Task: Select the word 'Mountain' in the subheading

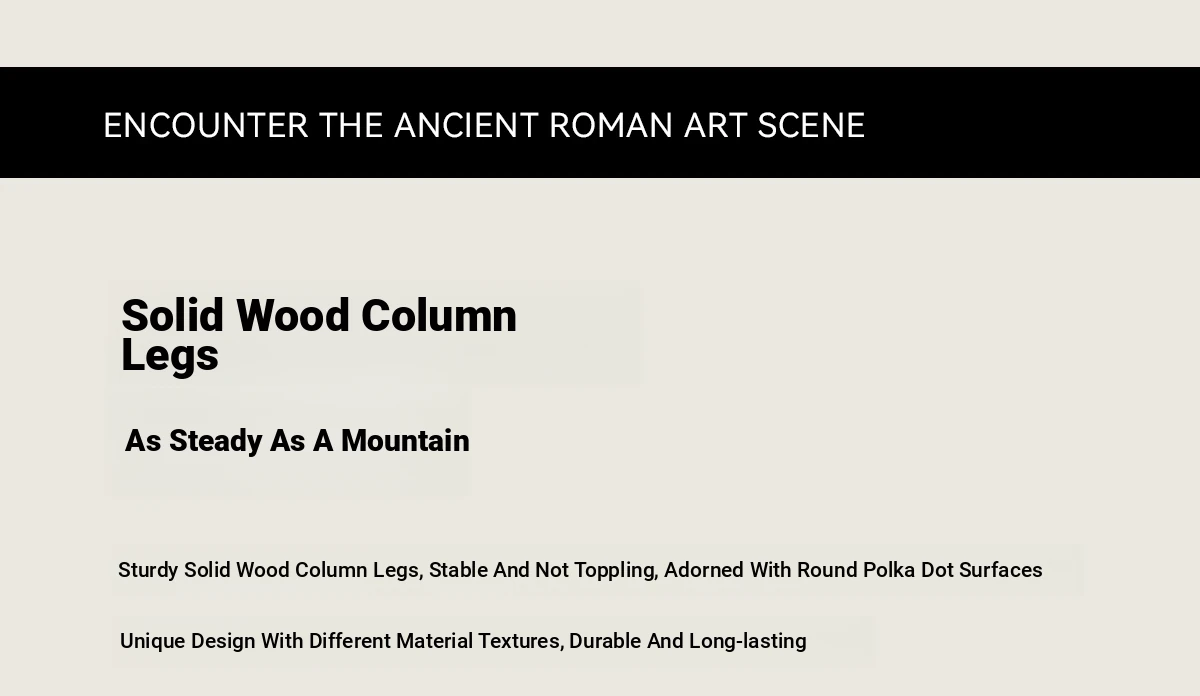Action: 405,441
